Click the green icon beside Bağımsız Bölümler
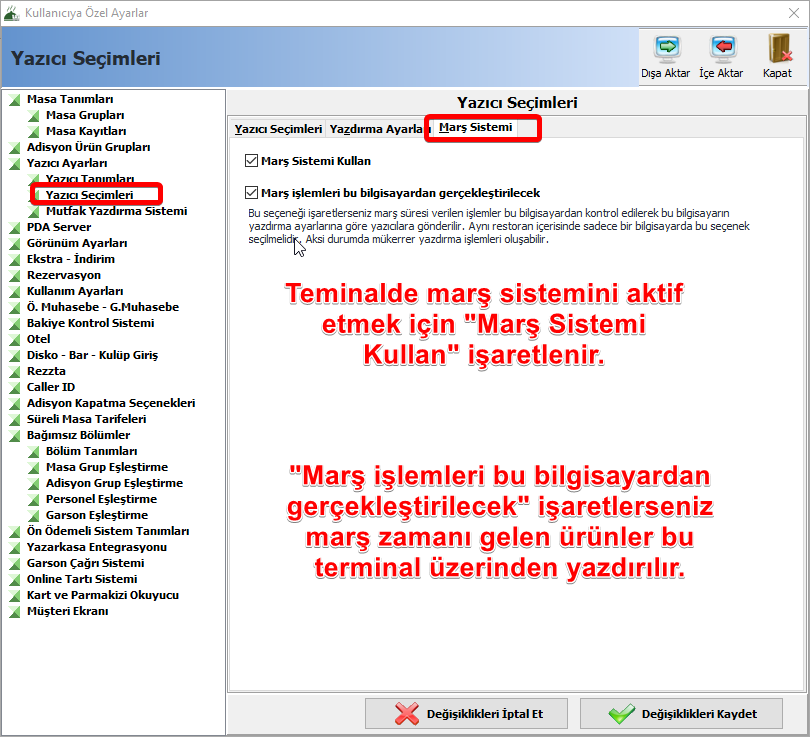The image size is (810, 737). (x=15, y=436)
